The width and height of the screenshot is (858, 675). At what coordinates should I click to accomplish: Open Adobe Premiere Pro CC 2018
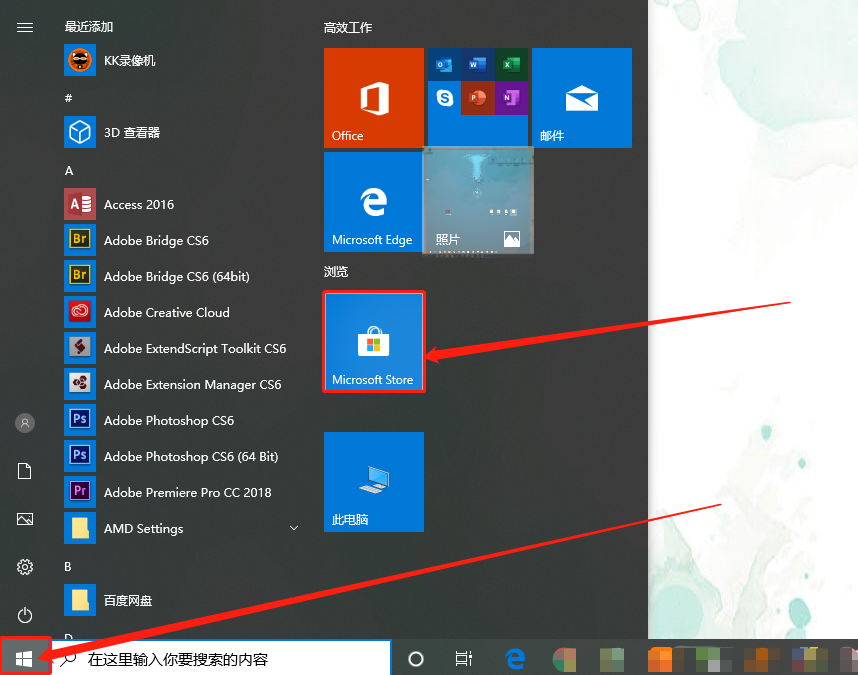187,493
